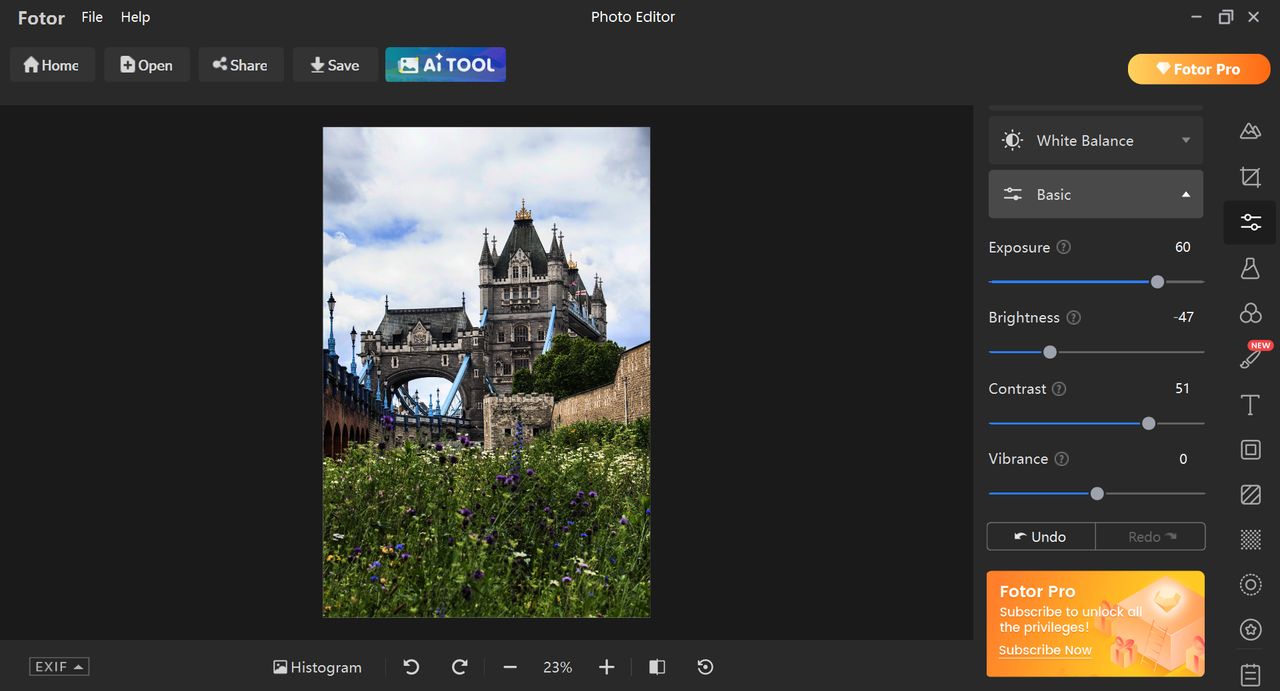
Task: Collapse the Basic adjustments section
Action: tap(1096, 194)
